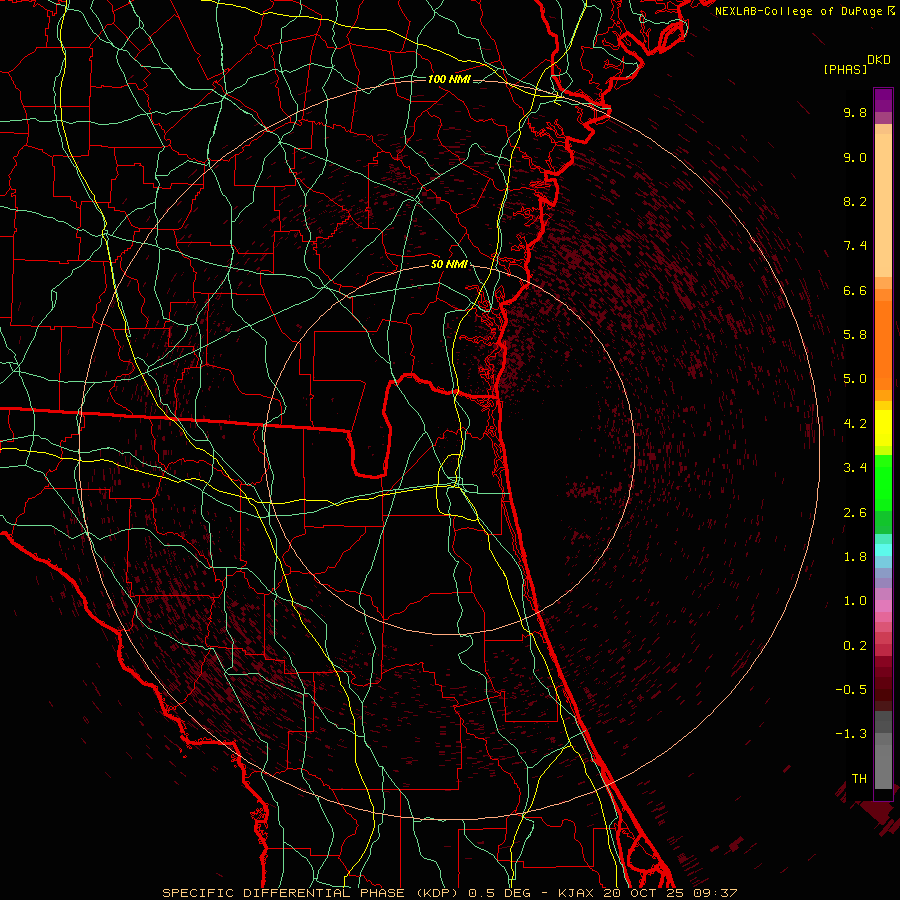Click the TH label on the scale
Screen dimensions: 900x900
coord(858,778)
